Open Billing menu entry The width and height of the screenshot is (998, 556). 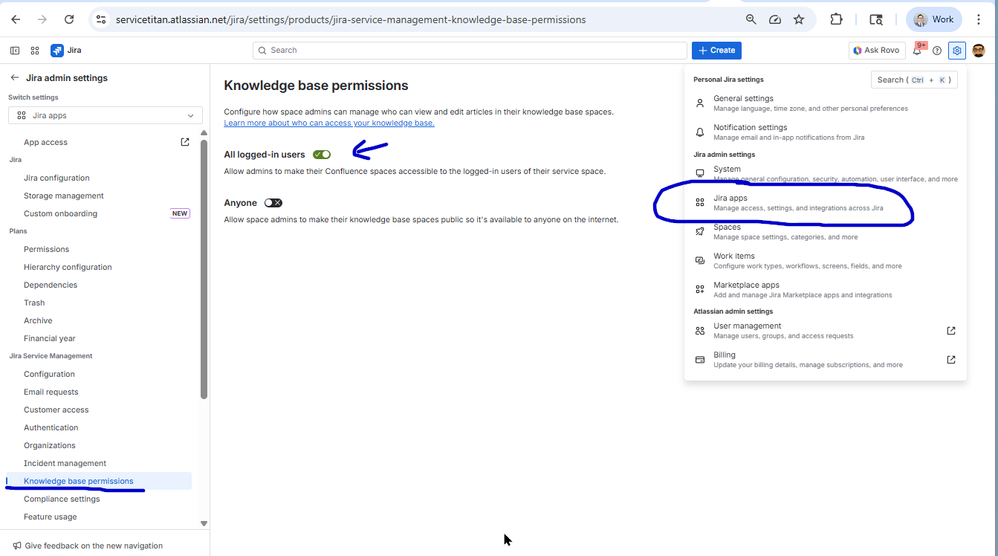(825, 359)
